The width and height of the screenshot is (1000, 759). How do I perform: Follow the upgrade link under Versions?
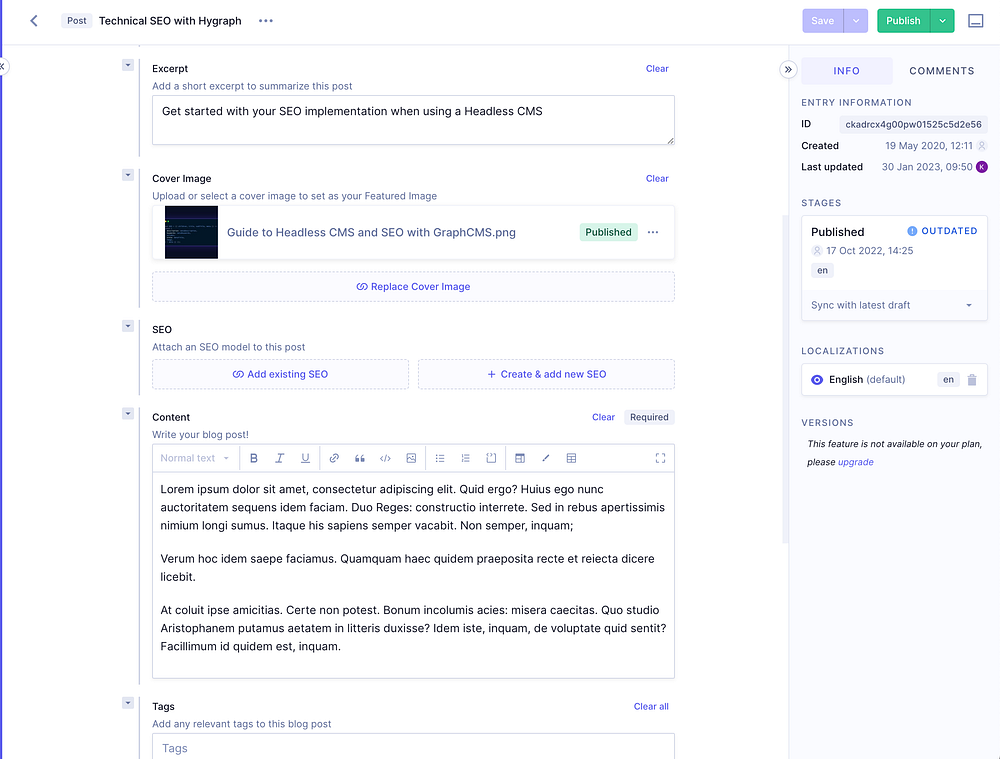(856, 462)
